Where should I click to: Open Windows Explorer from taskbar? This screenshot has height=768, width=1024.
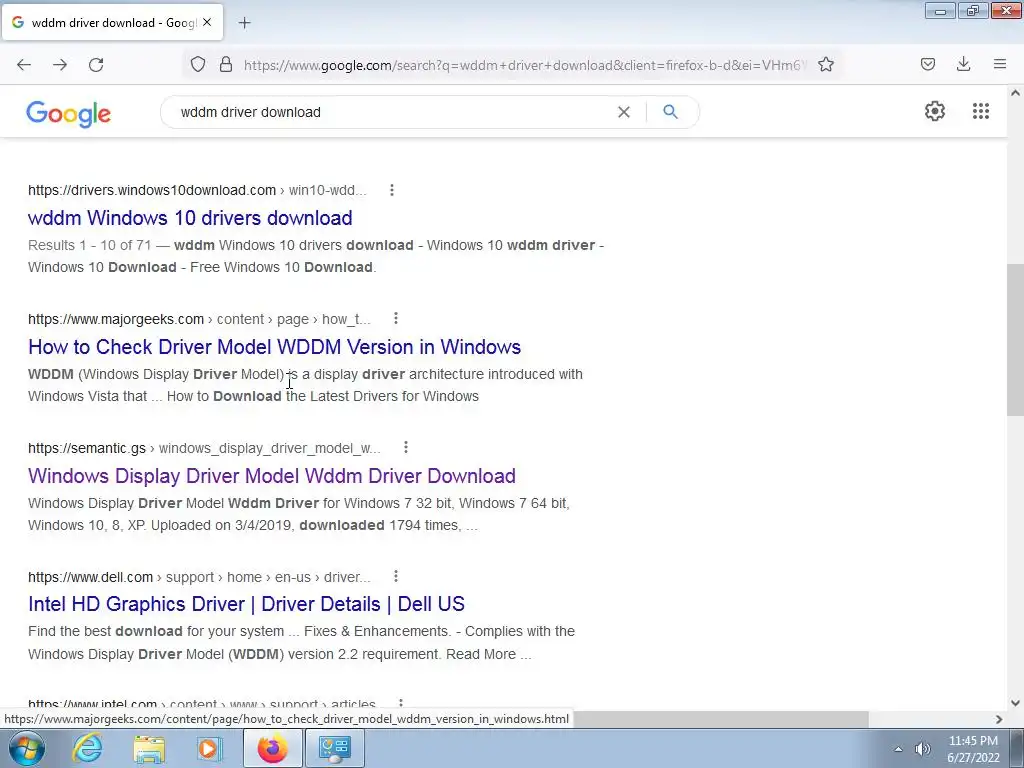[148, 748]
